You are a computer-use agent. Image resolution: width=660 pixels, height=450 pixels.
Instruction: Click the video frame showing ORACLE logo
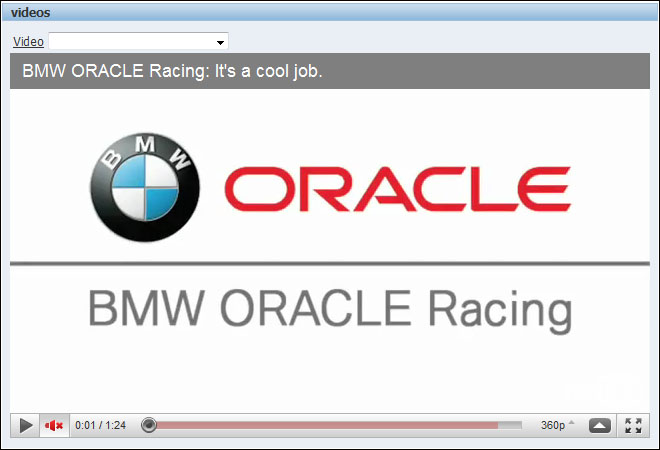pyautogui.click(x=330, y=251)
